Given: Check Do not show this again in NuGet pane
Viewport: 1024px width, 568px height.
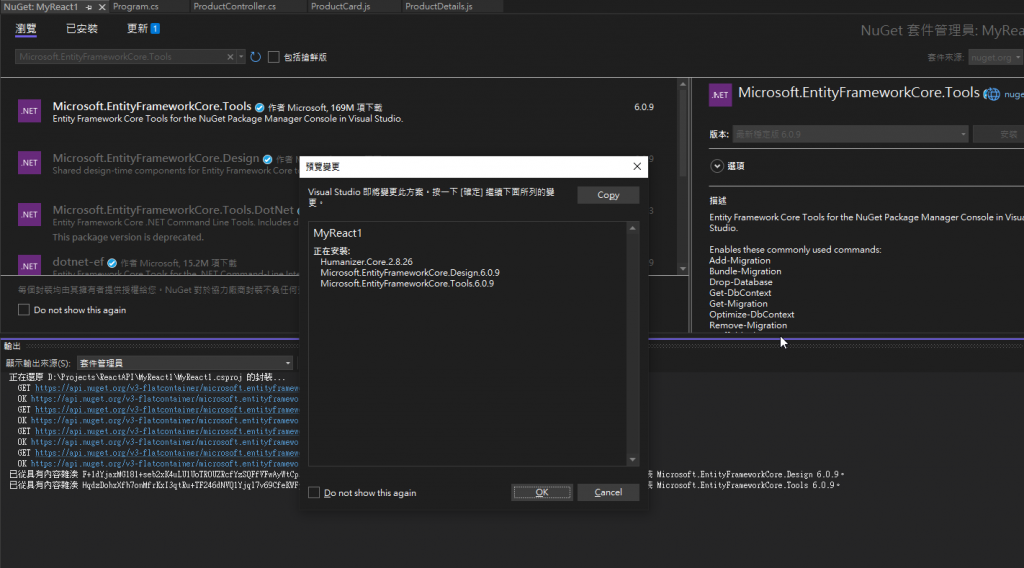Looking at the screenshot, I should click(x=24, y=309).
